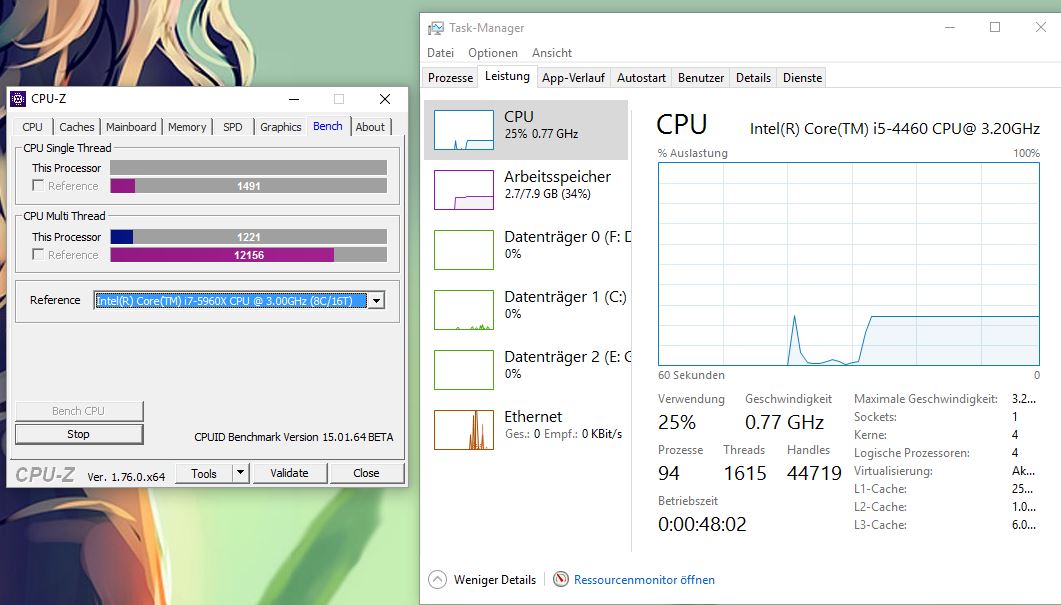Select the Datenträger 2 thumbnail graph
1061x605 pixels.
464,369
